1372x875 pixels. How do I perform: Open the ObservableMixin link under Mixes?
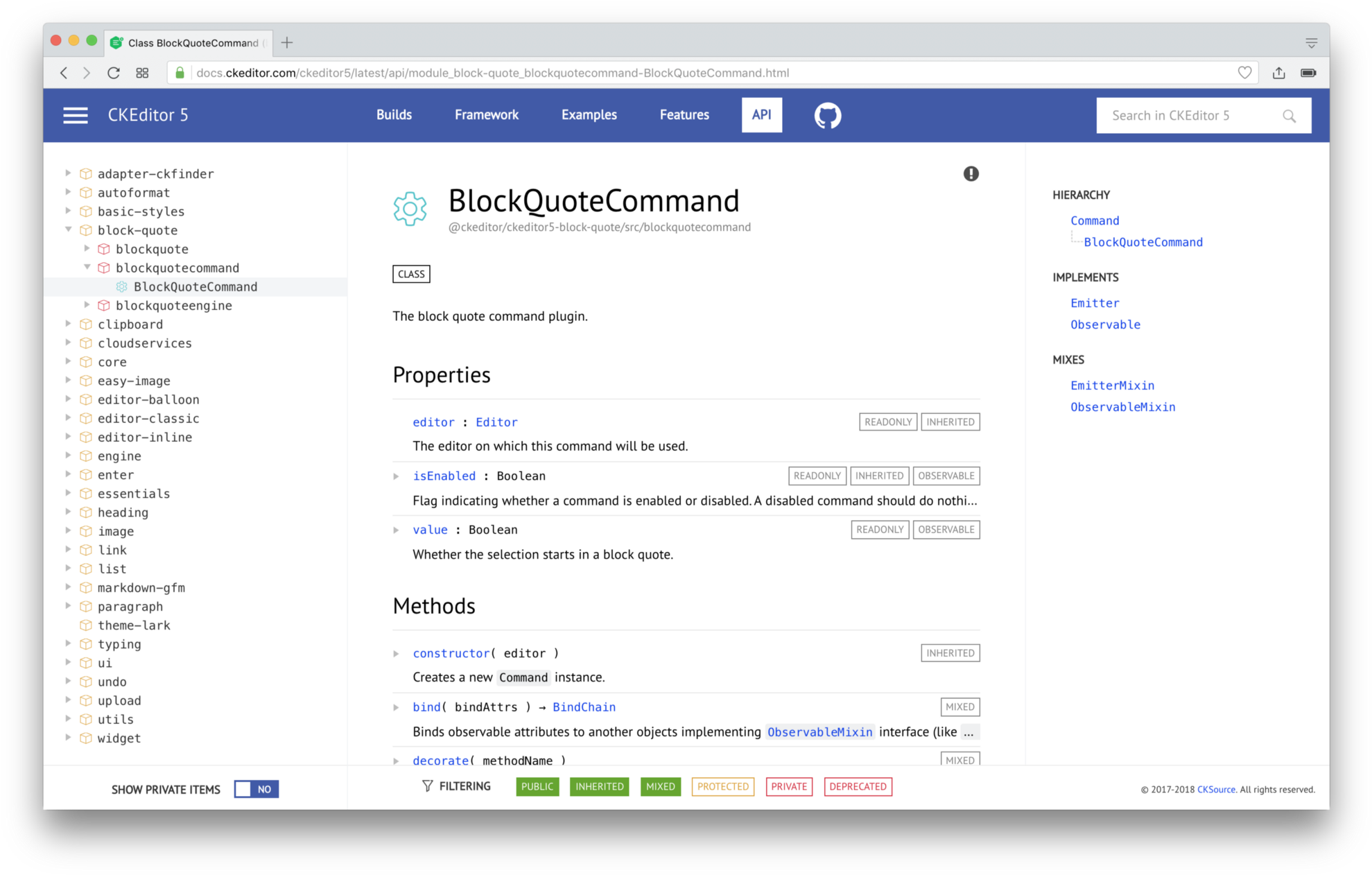(1122, 407)
